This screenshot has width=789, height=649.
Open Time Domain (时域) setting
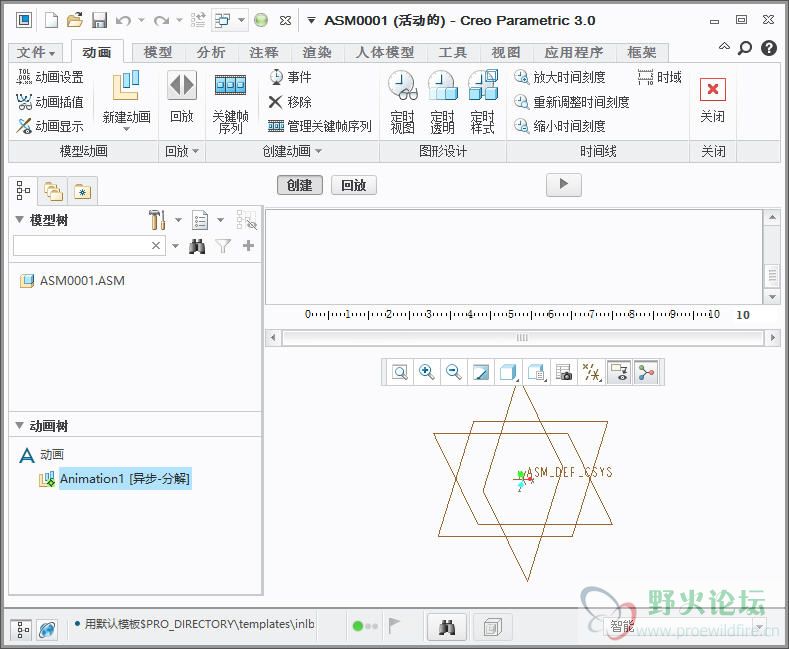pyautogui.click(x=660, y=77)
